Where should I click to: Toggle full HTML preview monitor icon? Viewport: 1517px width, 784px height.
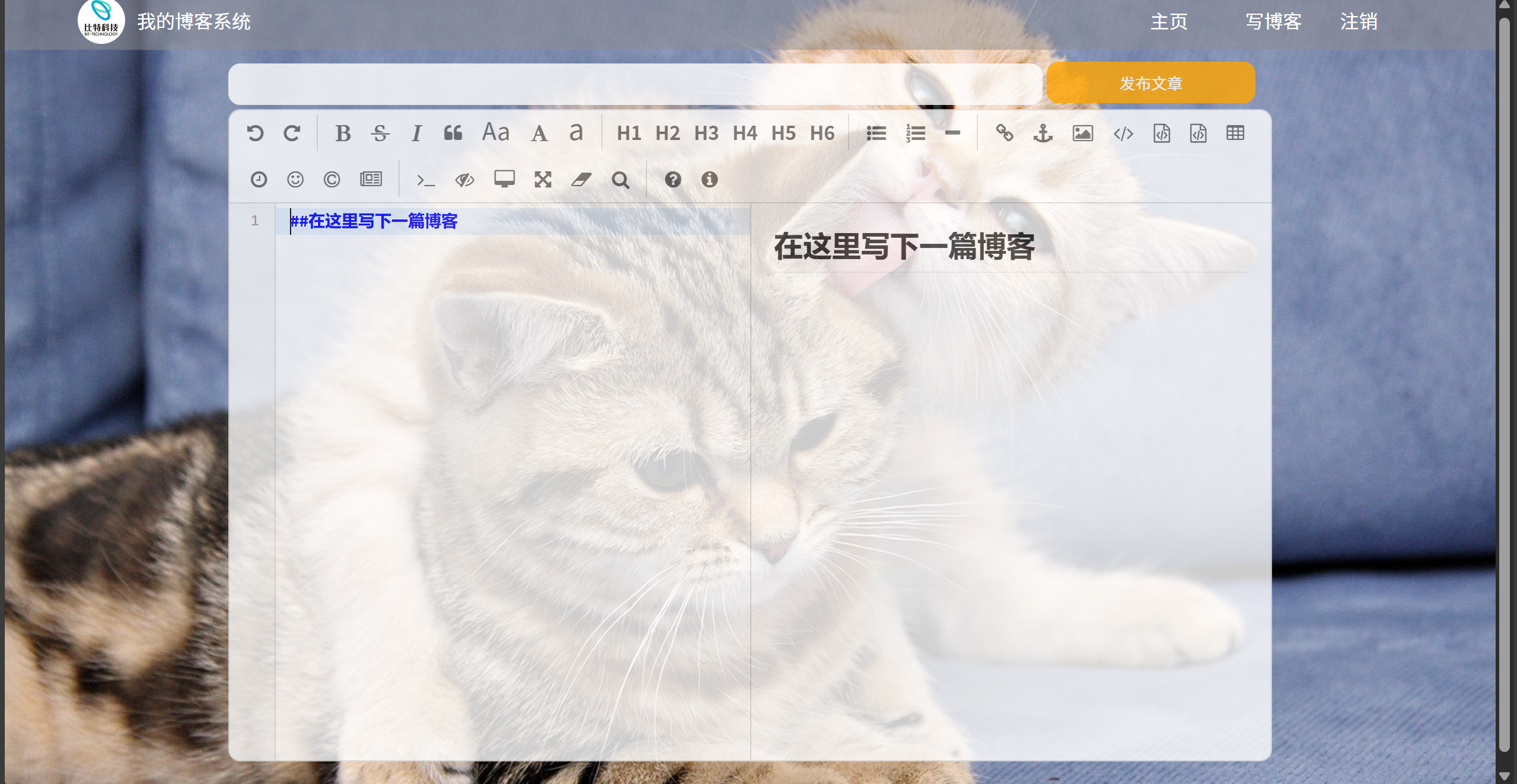(504, 179)
